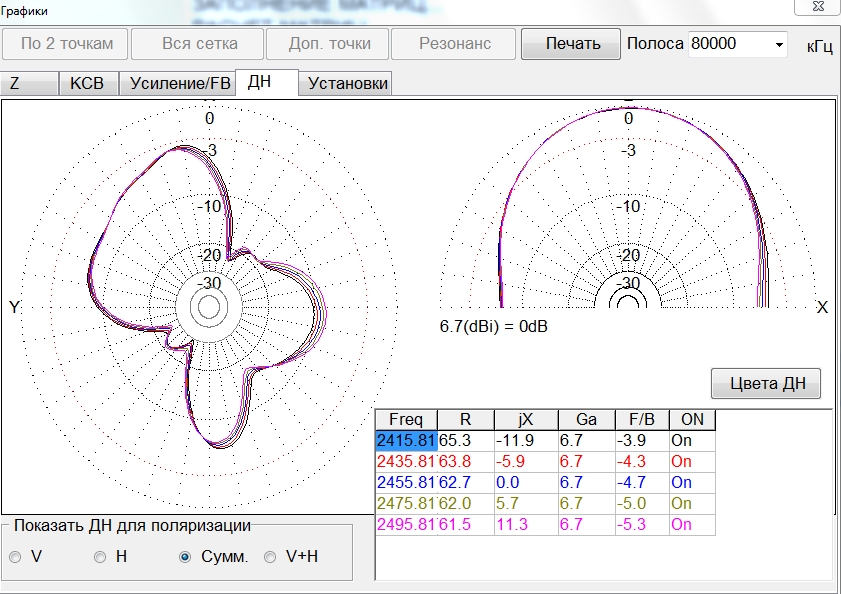Open the КСВ tab

point(88,83)
